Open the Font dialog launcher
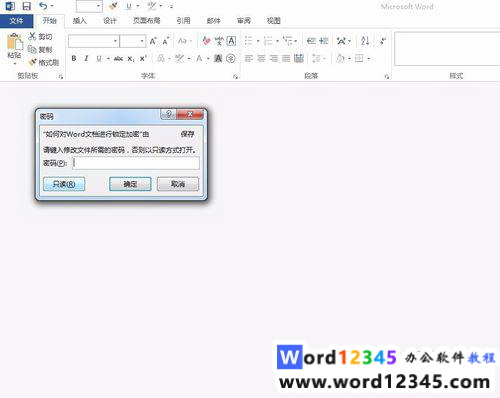Image resolution: width=500 pixels, height=398 pixels. tap(236, 77)
